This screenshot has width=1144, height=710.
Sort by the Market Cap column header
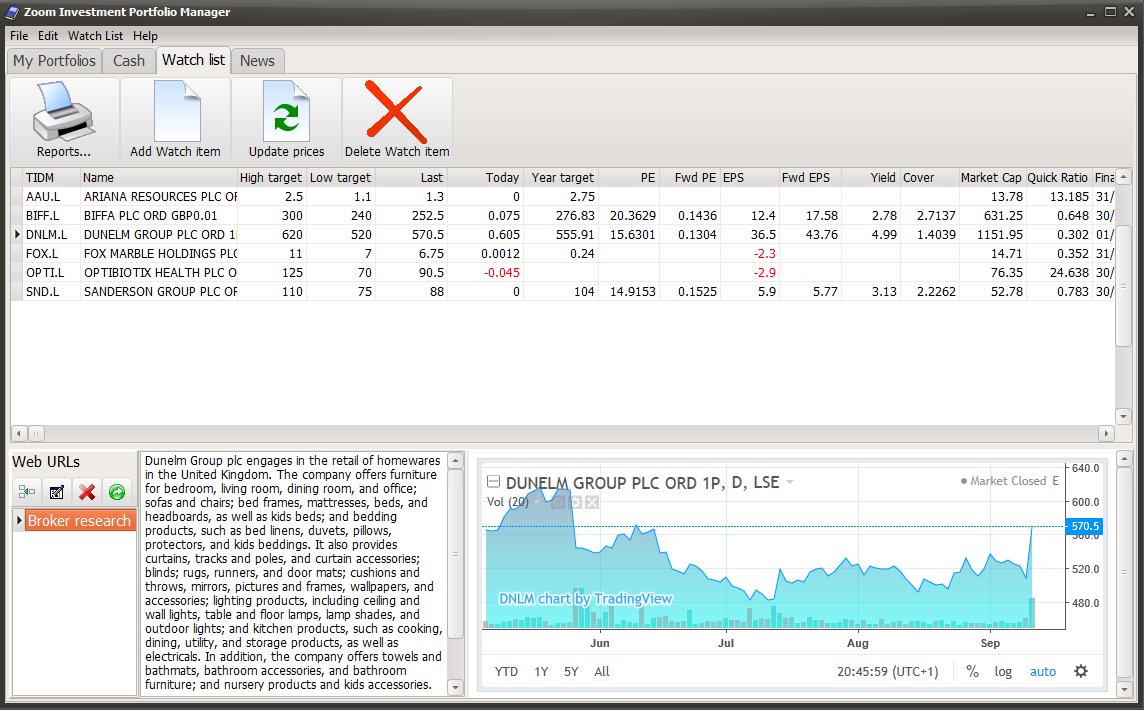click(x=991, y=177)
